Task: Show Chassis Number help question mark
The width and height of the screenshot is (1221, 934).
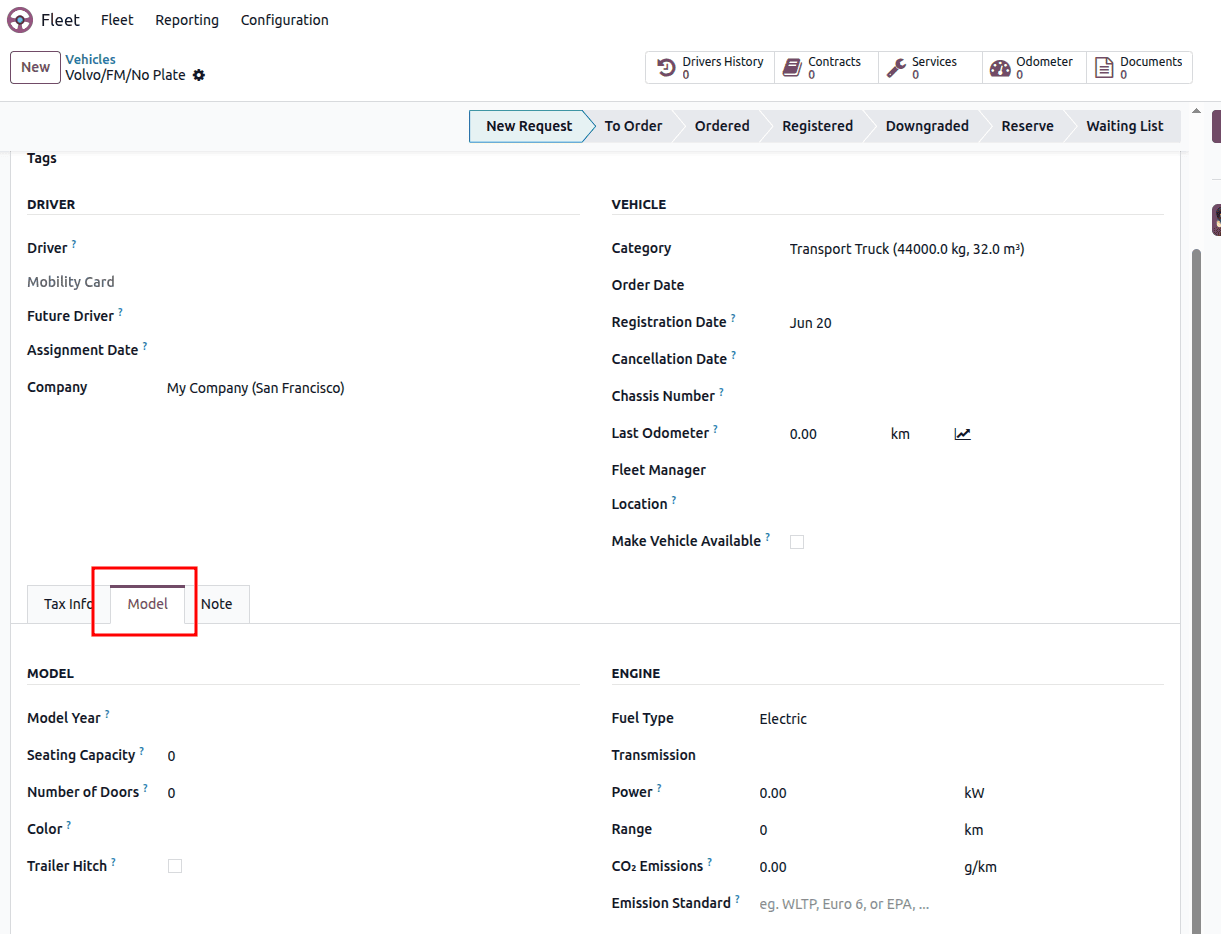Action: pyautogui.click(x=722, y=392)
